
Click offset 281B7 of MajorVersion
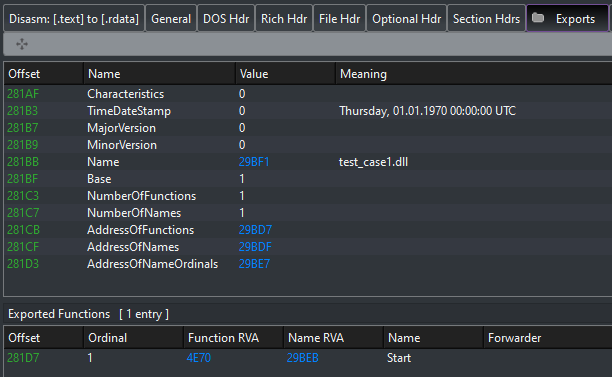[23, 128]
